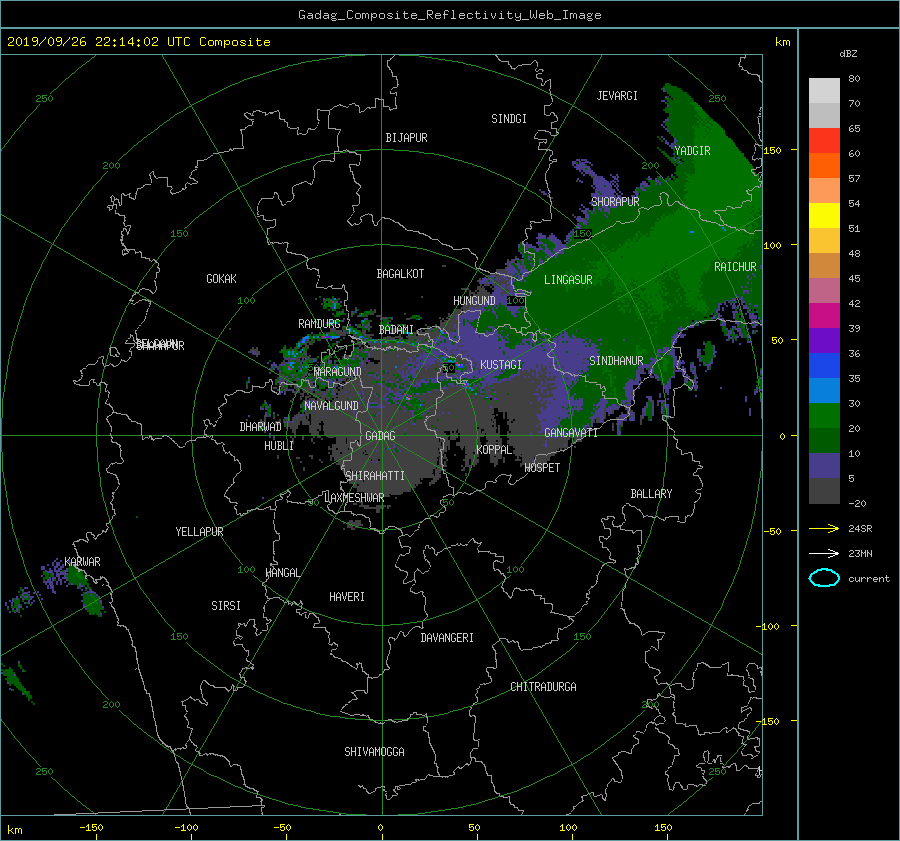Select the magenta 42 dBZ color swatch
Screen dimensions: 900x841
(824, 315)
